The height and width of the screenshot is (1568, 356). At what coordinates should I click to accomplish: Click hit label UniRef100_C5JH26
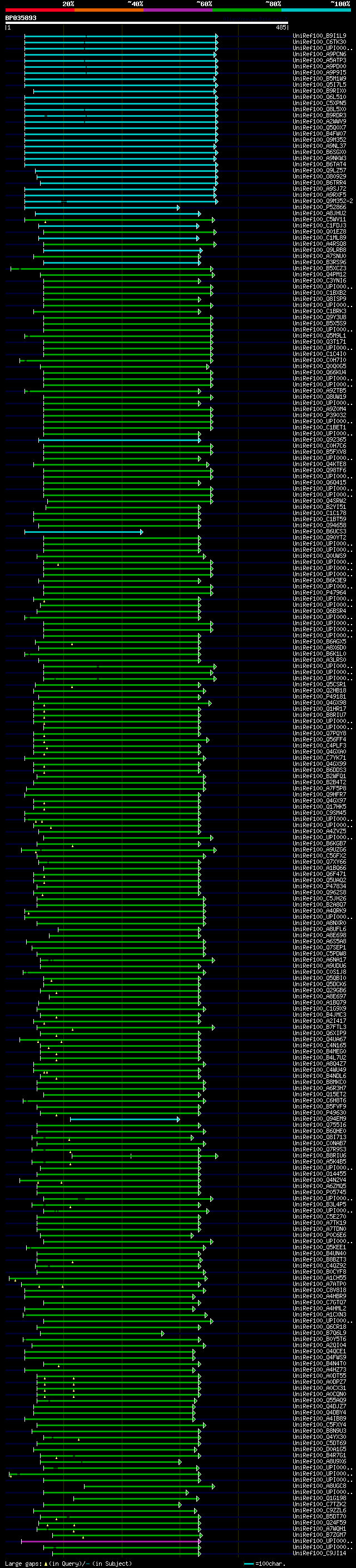pos(319,899)
